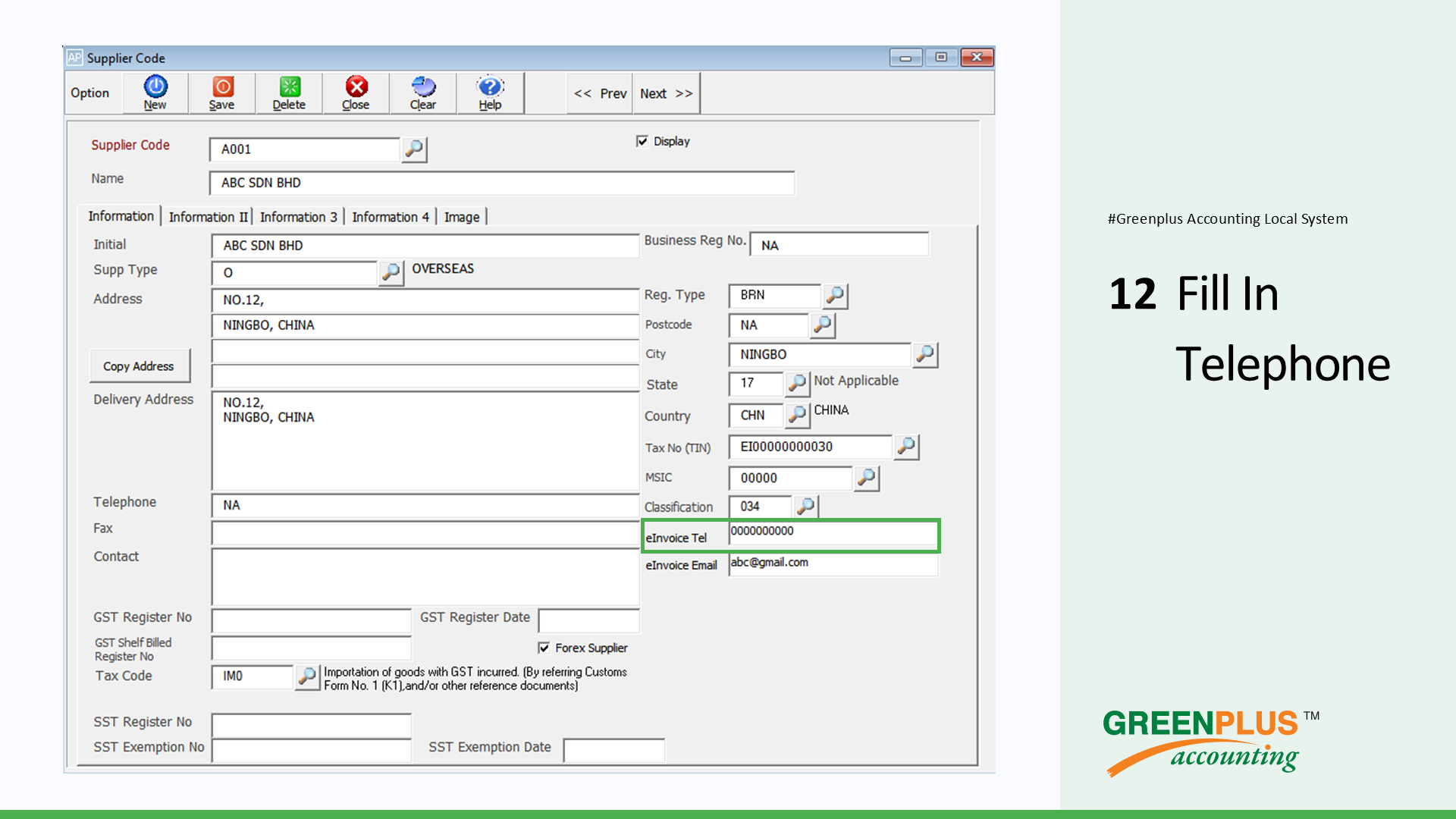Switch to the Information II tab
Image resolution: width=1456 pixels, height=819 pixels.
point(208,217)
